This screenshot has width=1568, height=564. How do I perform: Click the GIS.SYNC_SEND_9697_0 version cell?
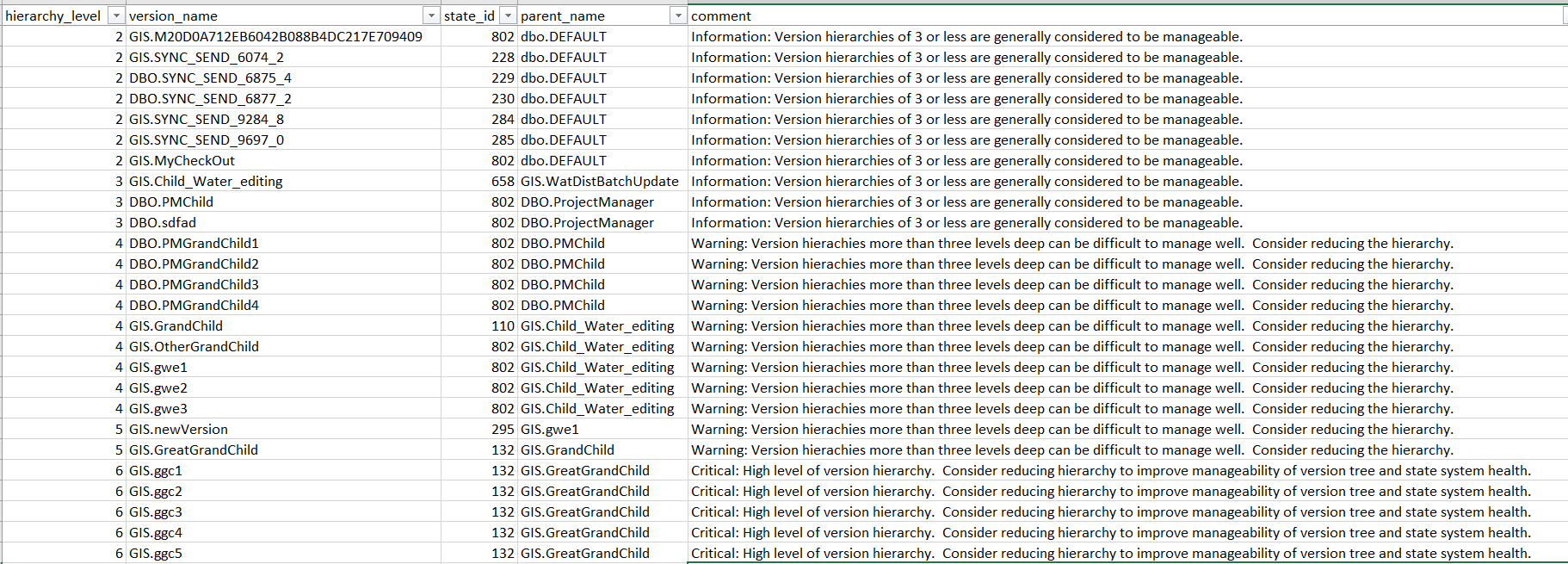pos(283,139)
